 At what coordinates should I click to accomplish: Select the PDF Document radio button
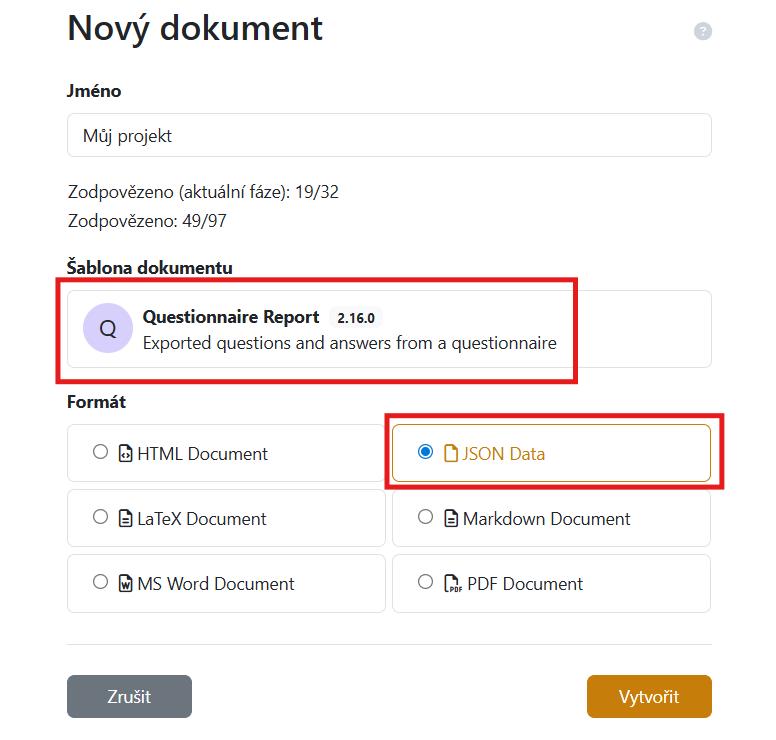coord(425,582)
